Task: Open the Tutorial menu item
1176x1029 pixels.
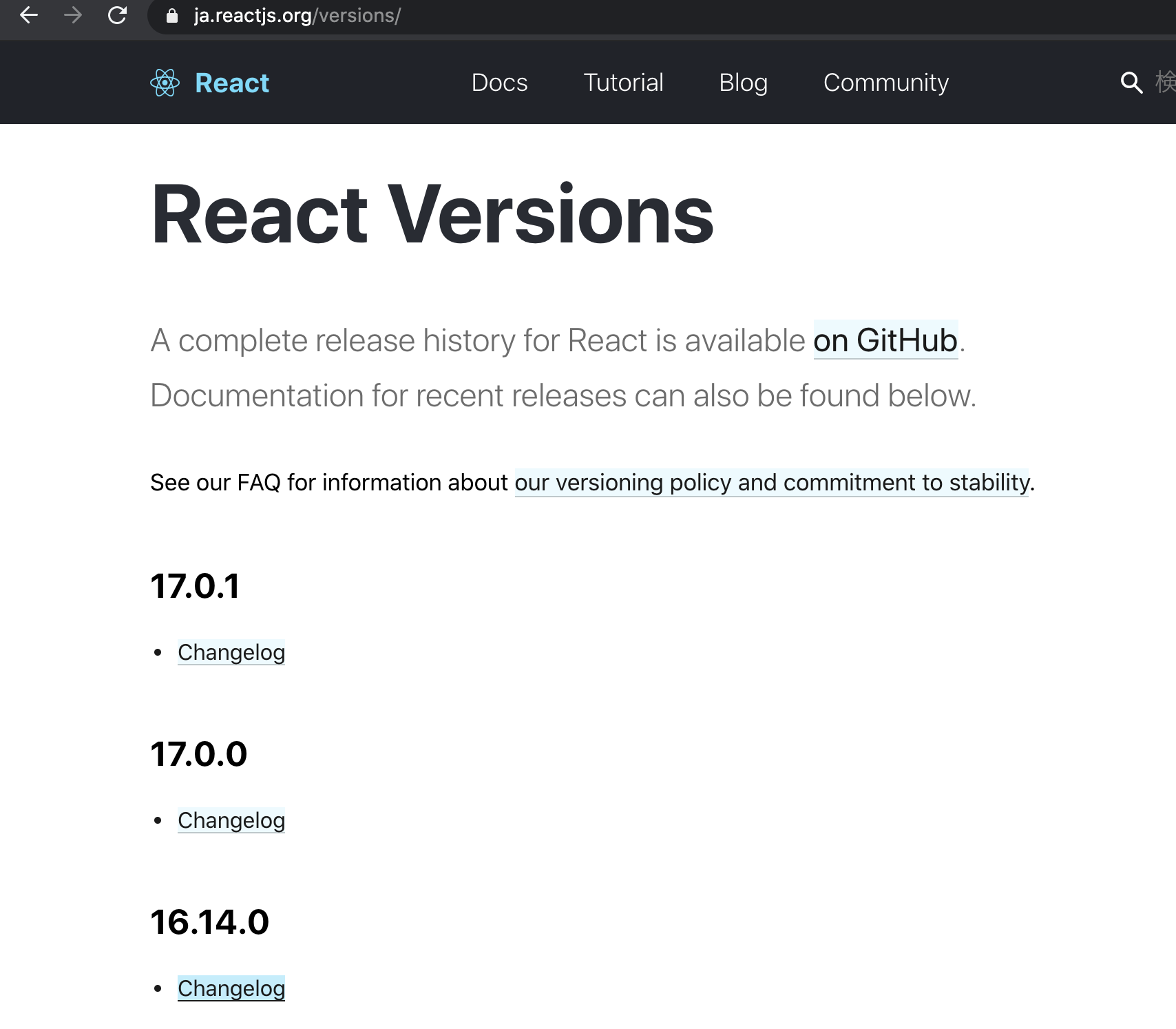Action: [622, 83]
